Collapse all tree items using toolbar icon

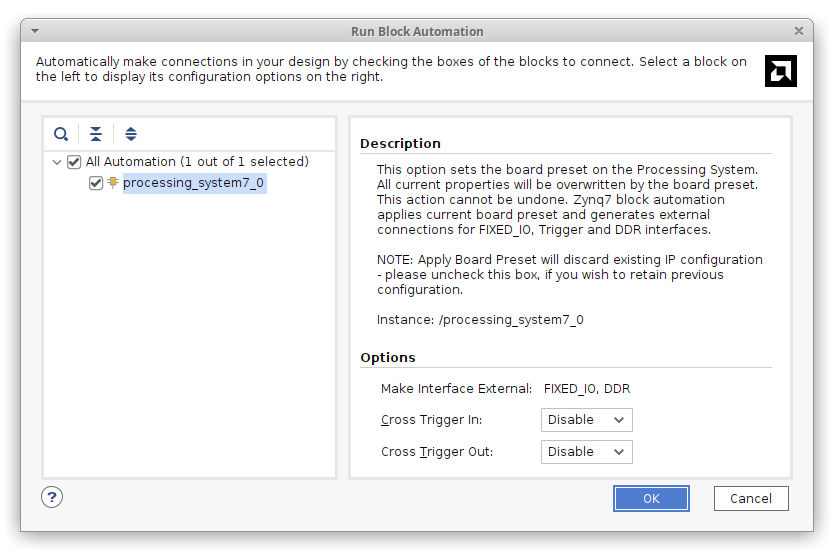(x=96, y=134)
